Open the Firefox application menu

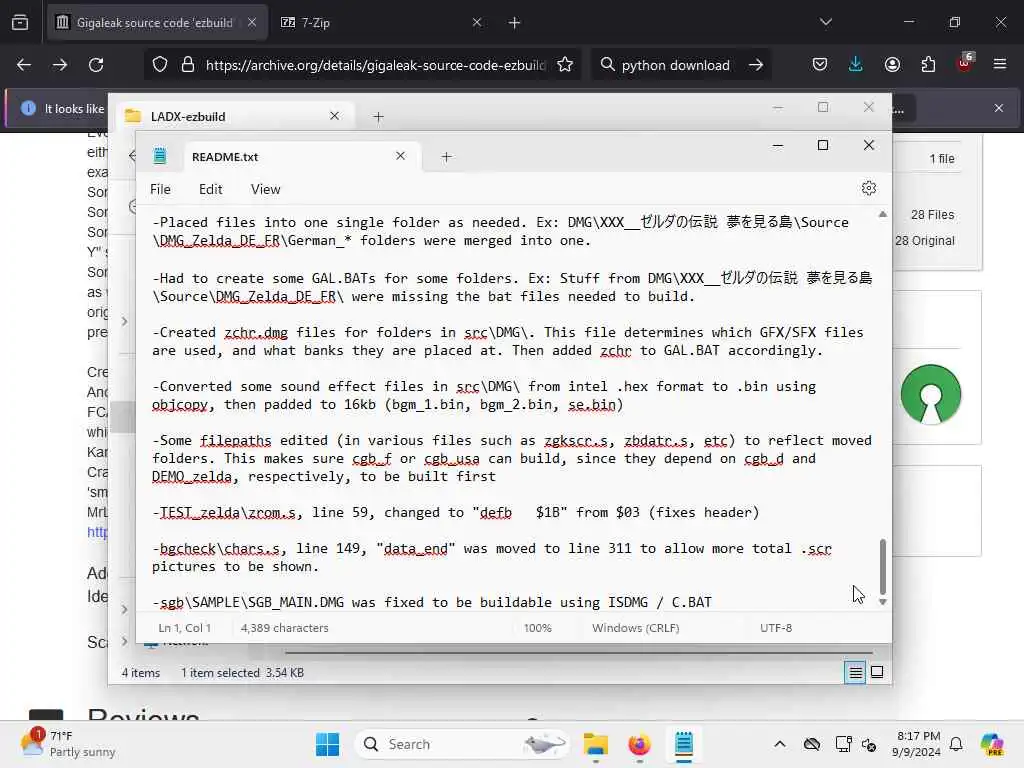(x=1000, y=64)
